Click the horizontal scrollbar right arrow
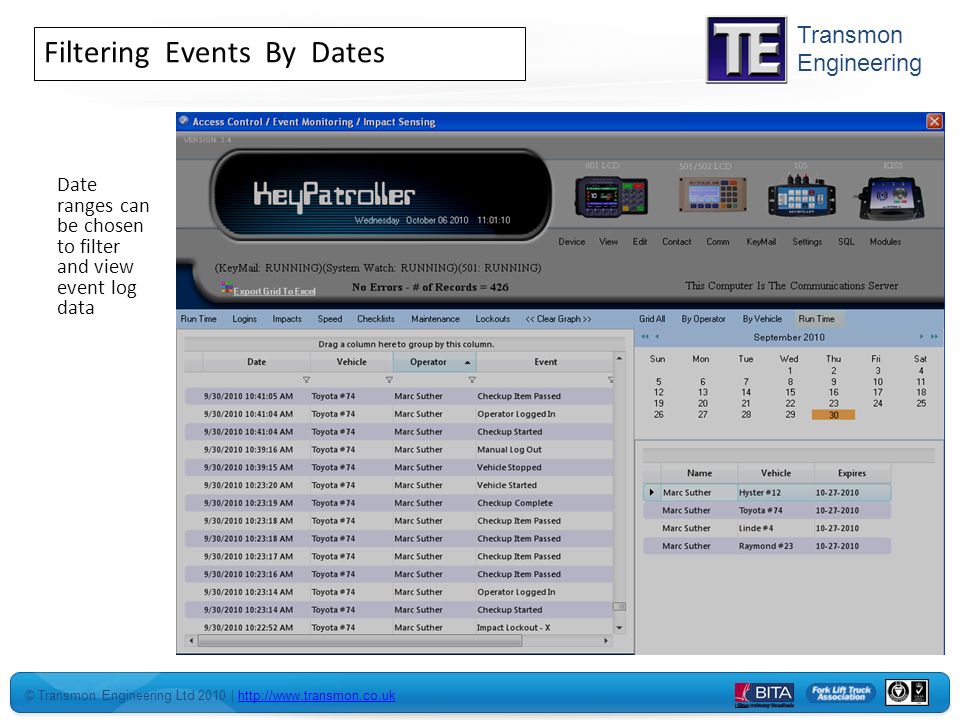 click(x=605, y=640)
